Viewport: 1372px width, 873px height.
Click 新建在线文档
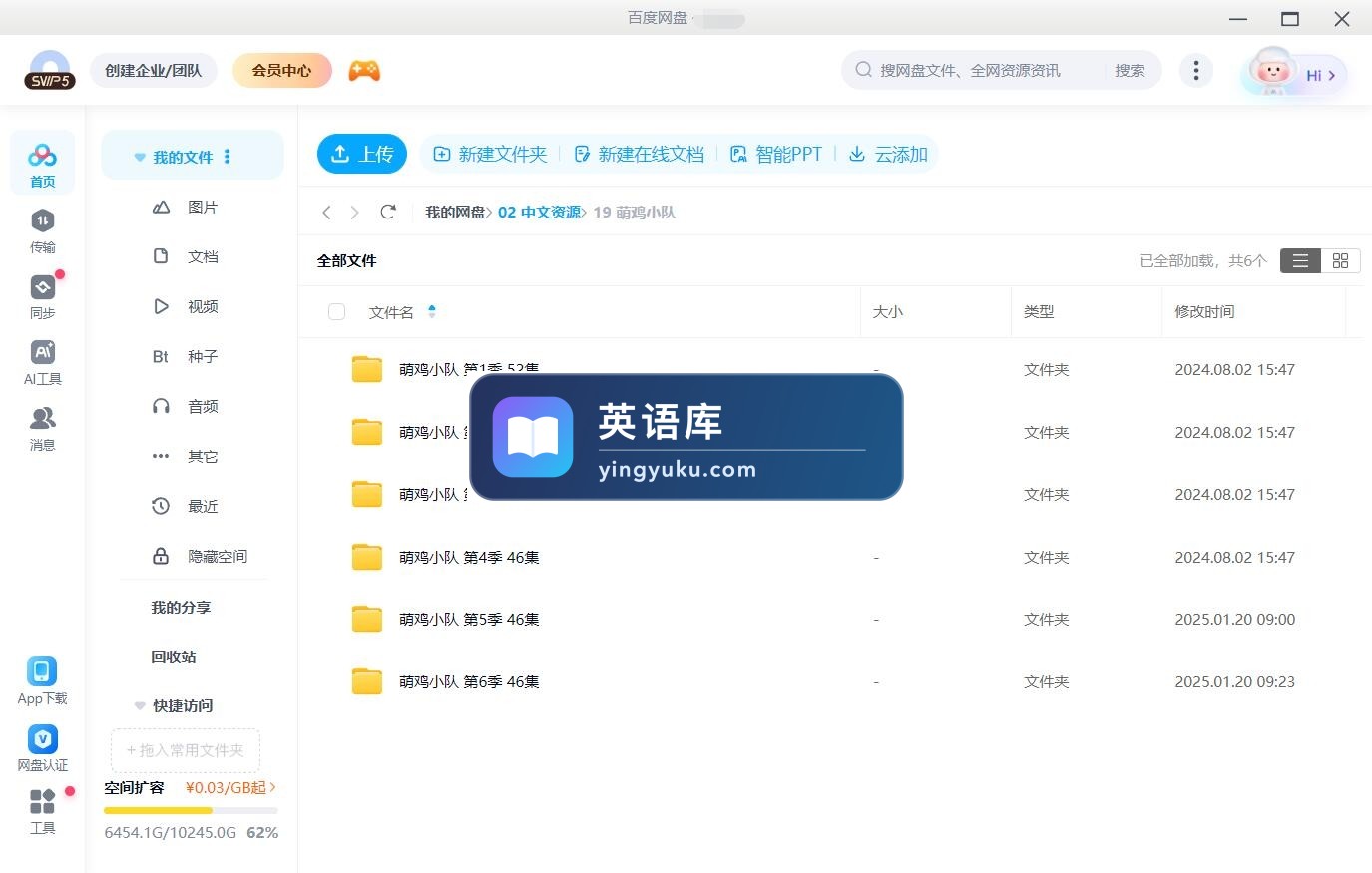[639, 154]
